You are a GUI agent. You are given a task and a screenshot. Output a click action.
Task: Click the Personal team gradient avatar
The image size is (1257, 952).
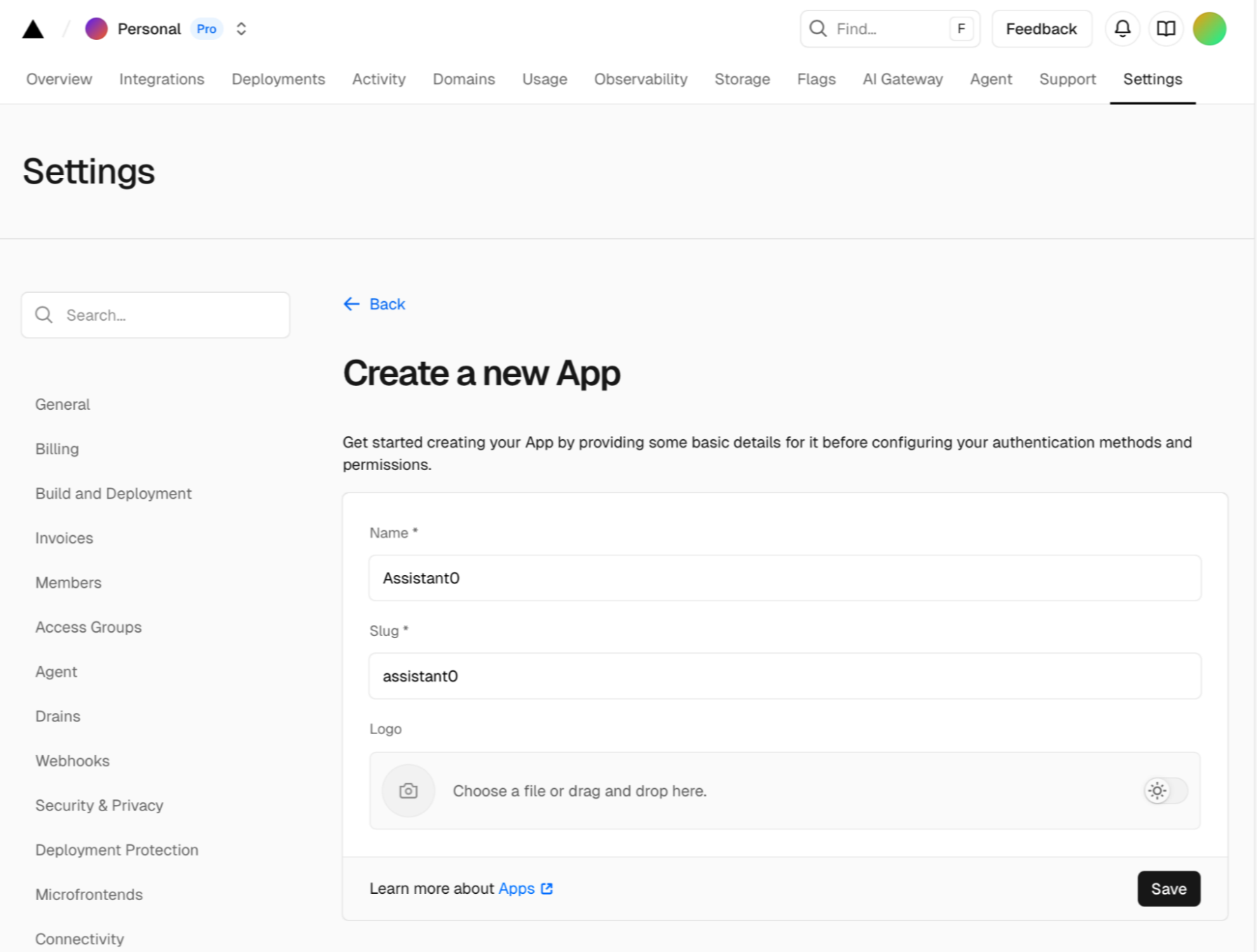[x=96, y=29]
